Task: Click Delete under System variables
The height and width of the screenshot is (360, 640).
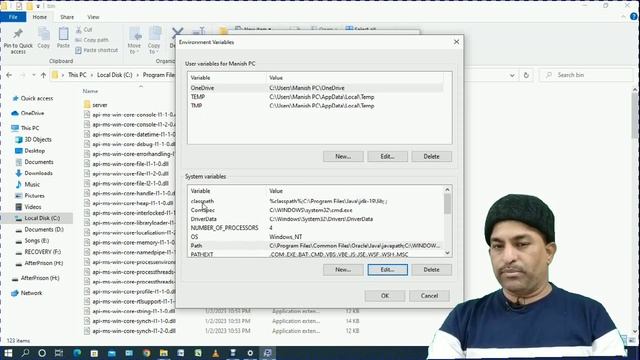Action: (x=431, y=269)
